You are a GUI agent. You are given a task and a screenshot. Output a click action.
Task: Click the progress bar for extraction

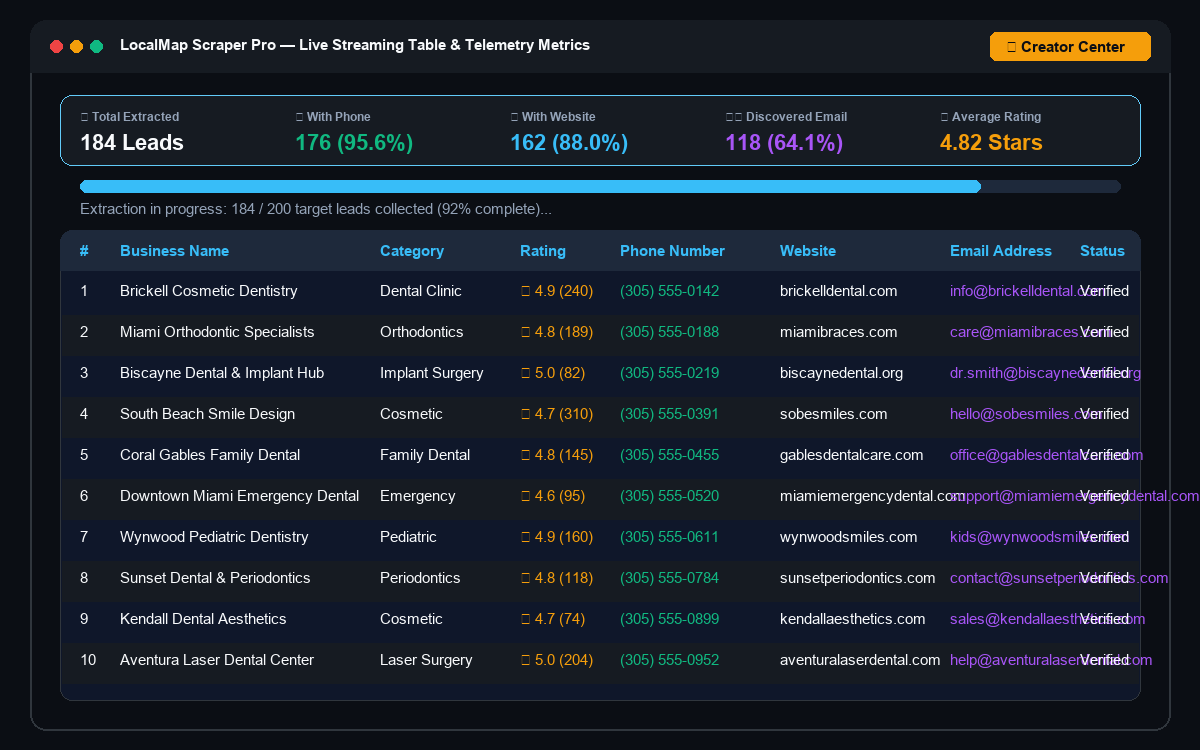click(x=600, y=186)
